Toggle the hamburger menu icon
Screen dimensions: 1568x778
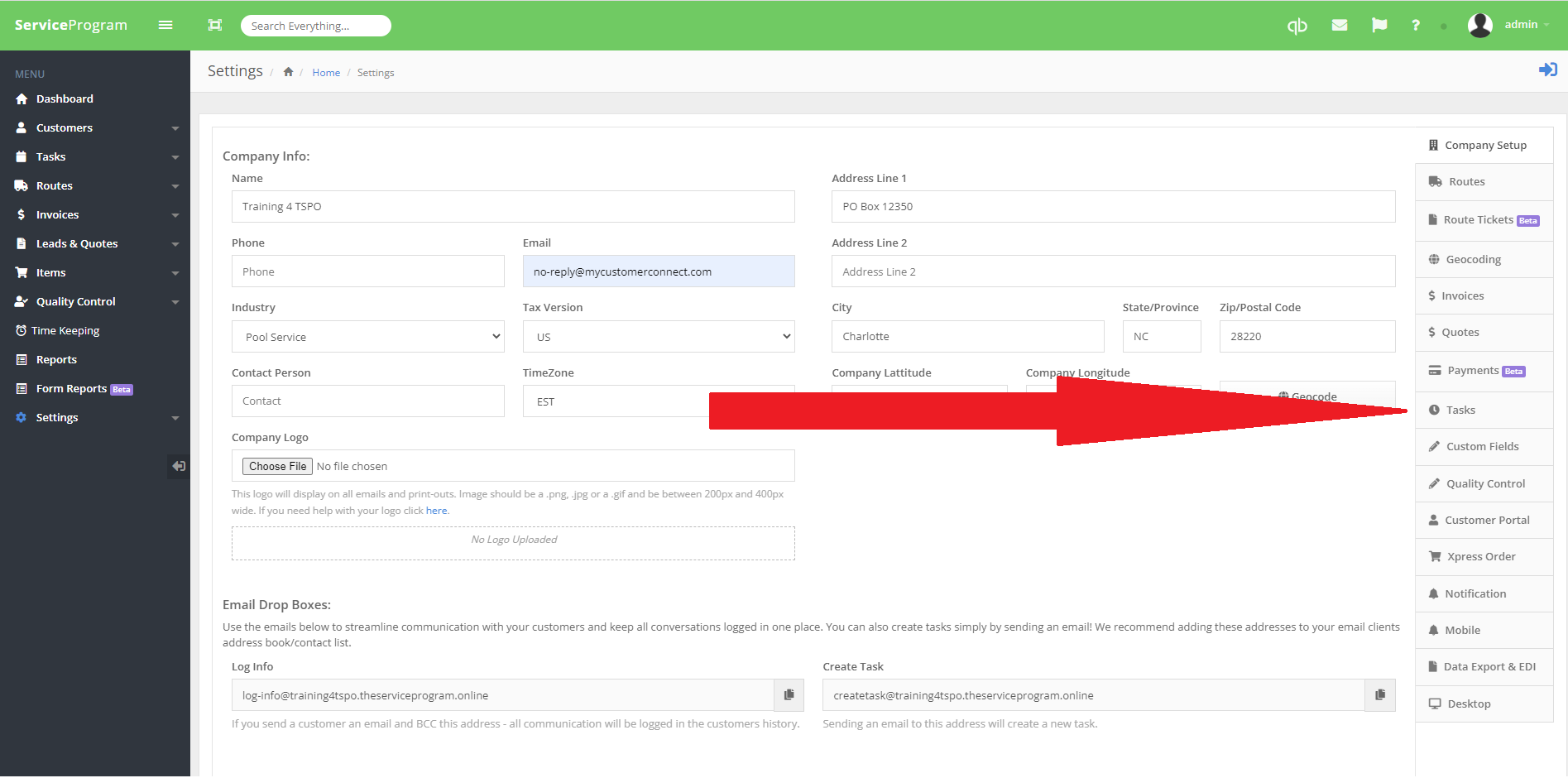(x=165, y=25)
